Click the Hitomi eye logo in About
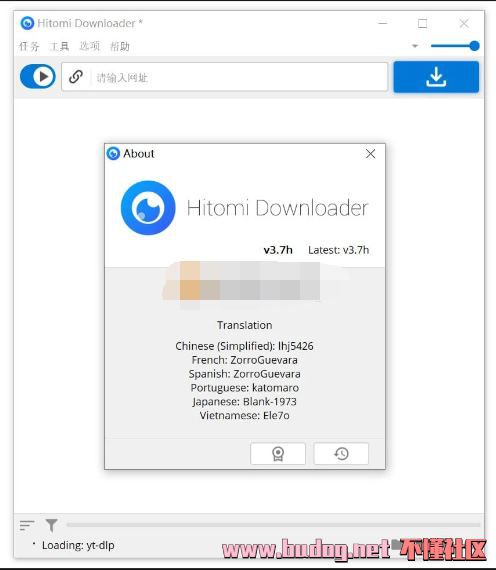The image size is (496, 570). pyautogui.click(x=148, y=208)
